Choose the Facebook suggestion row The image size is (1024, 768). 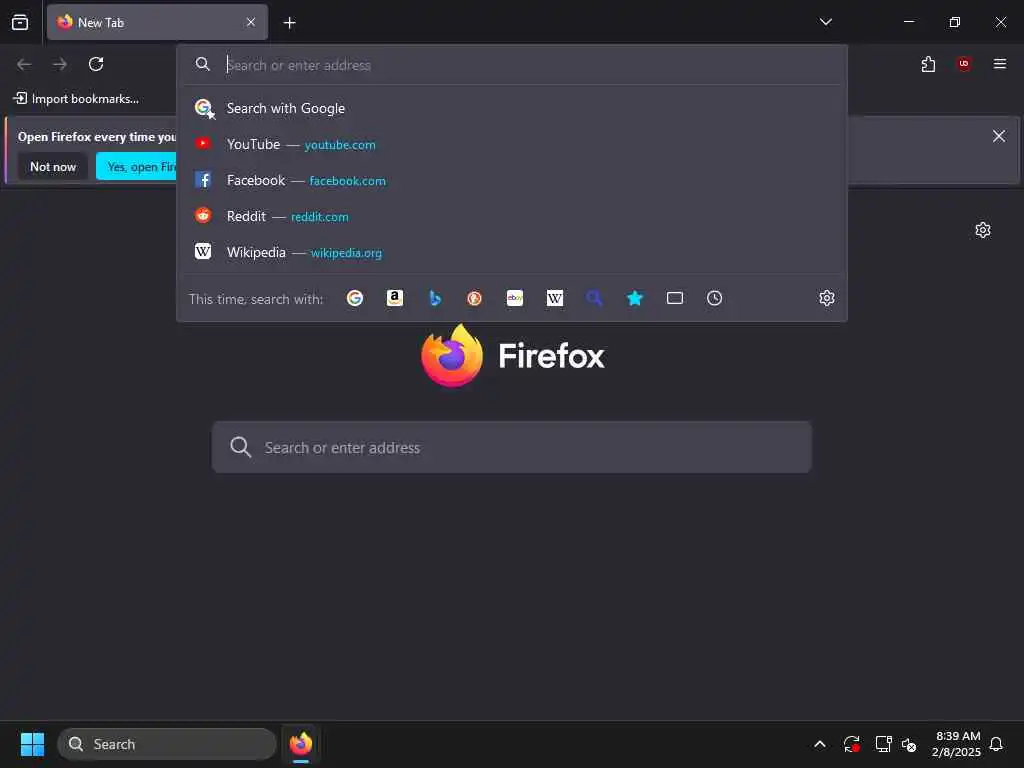coord(512,180)
